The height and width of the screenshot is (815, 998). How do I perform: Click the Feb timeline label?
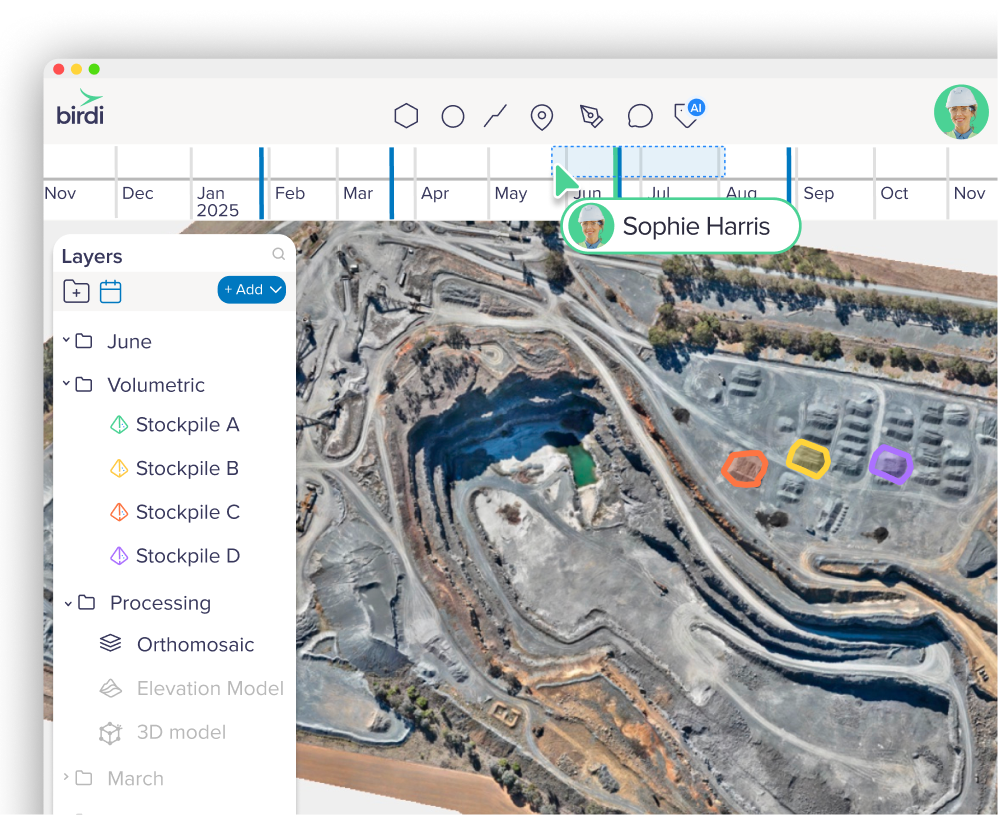coord(290,193)
